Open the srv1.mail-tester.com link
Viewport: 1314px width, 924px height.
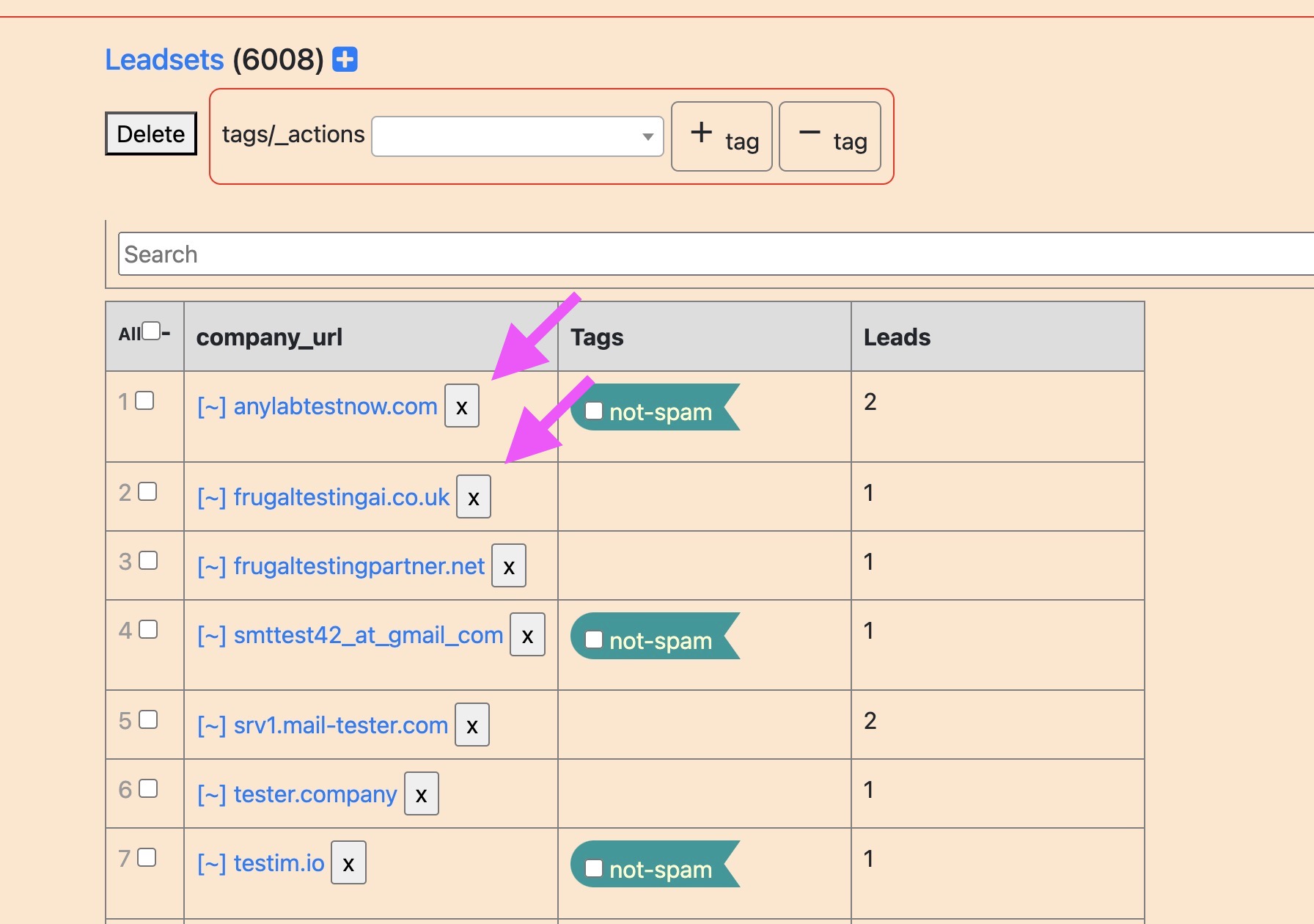click(340, 725)
